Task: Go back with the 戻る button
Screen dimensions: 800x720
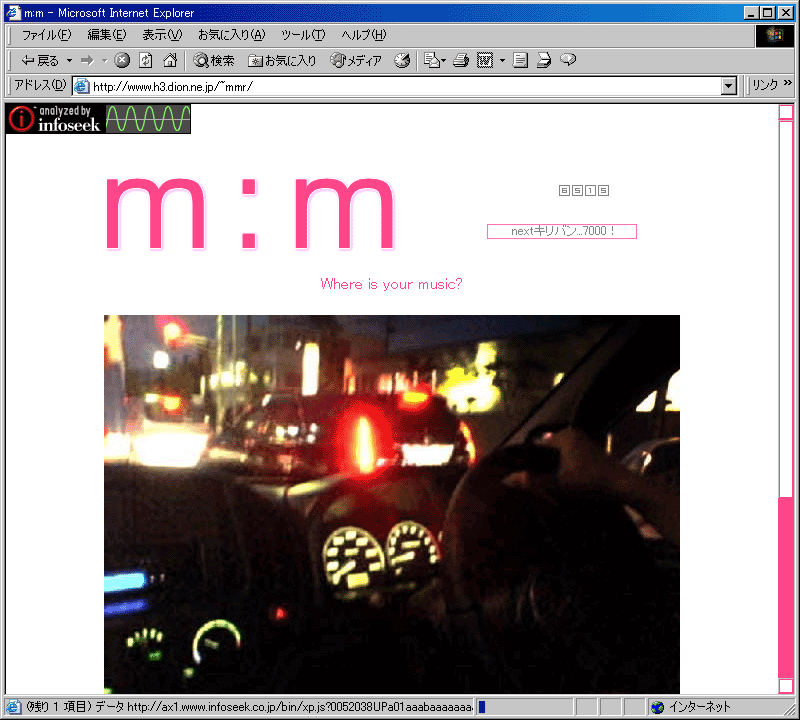Action: 39,61
